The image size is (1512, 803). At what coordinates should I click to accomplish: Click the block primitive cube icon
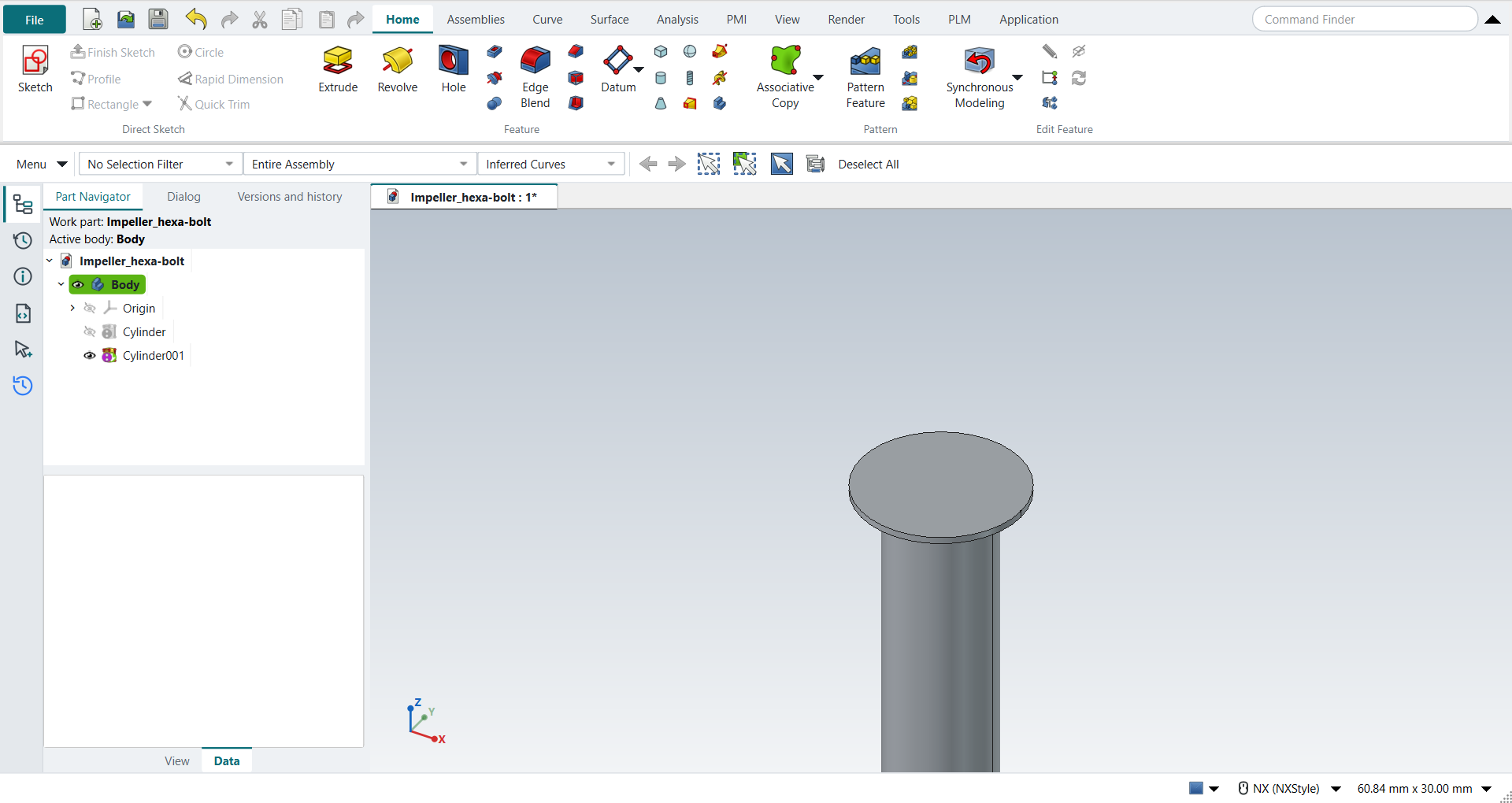661,52
